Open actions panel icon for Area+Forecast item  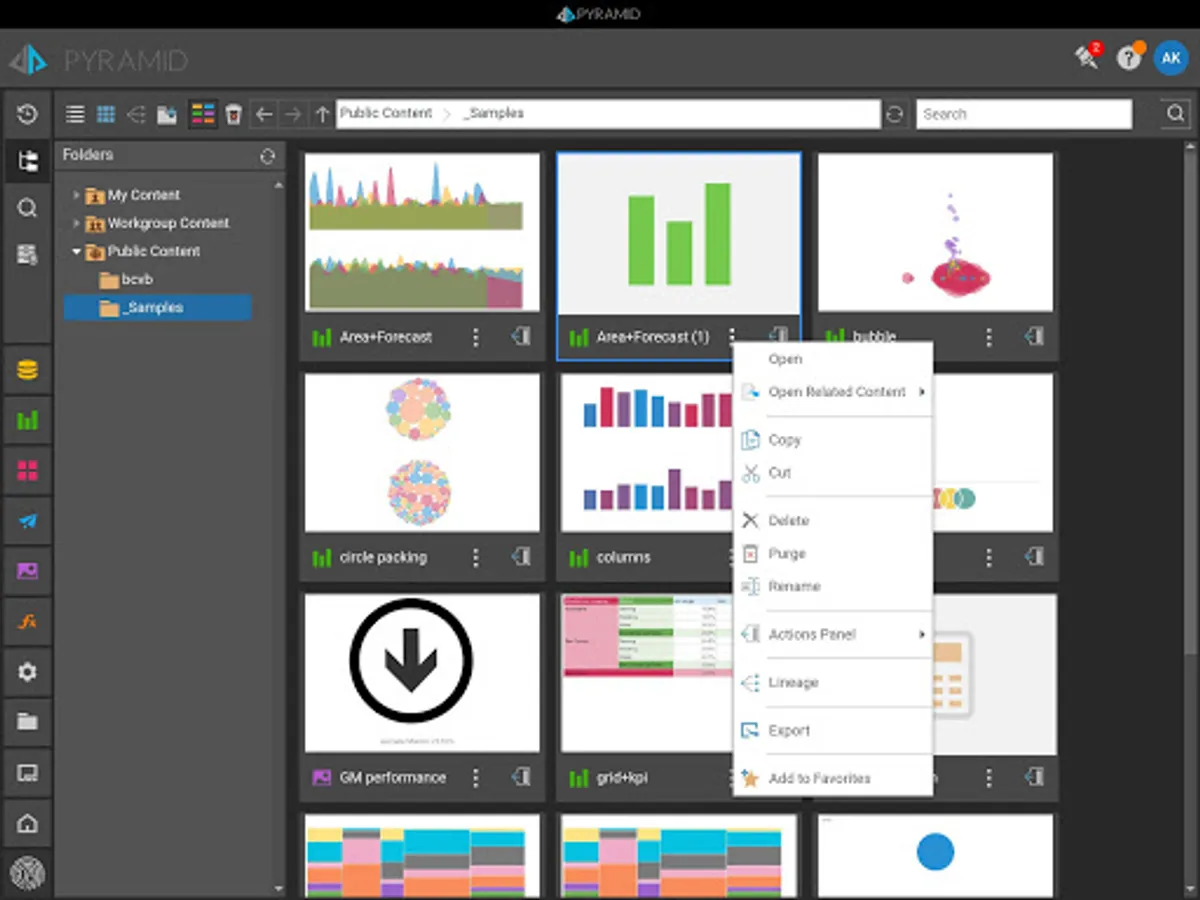(x=521, y=337)
